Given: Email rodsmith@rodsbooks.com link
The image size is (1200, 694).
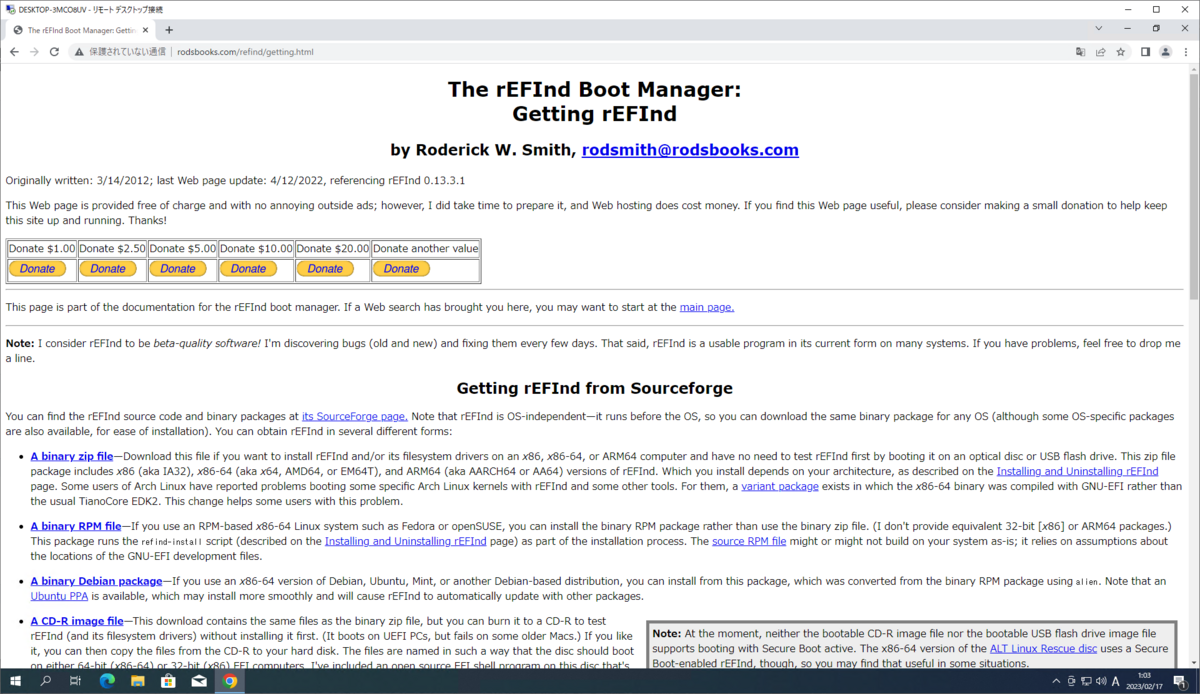Looking at the screenshot, I should pyautogui.click(x=690, y=150).
